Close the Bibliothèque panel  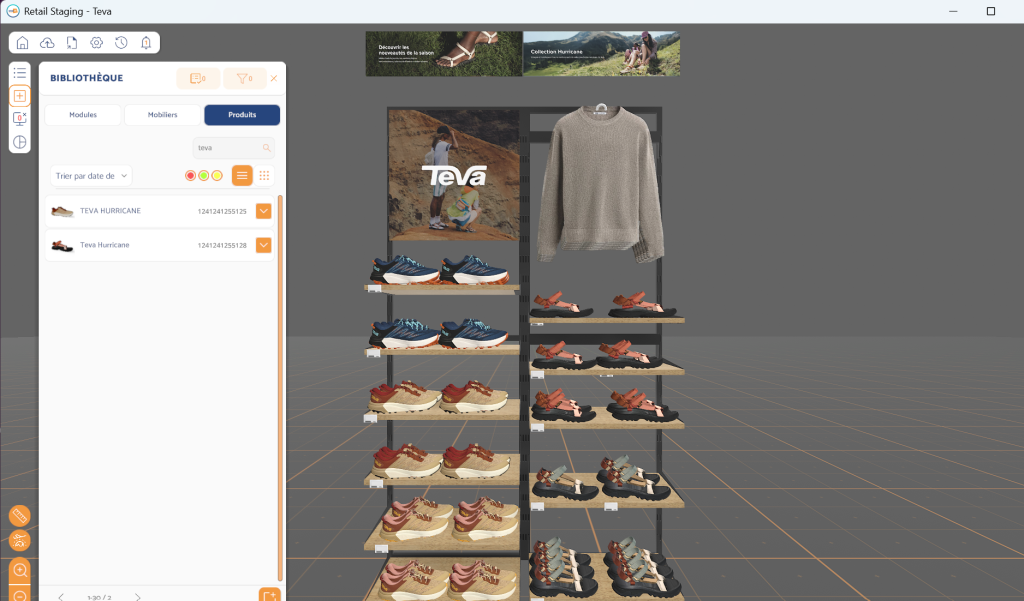coord(274,78)
